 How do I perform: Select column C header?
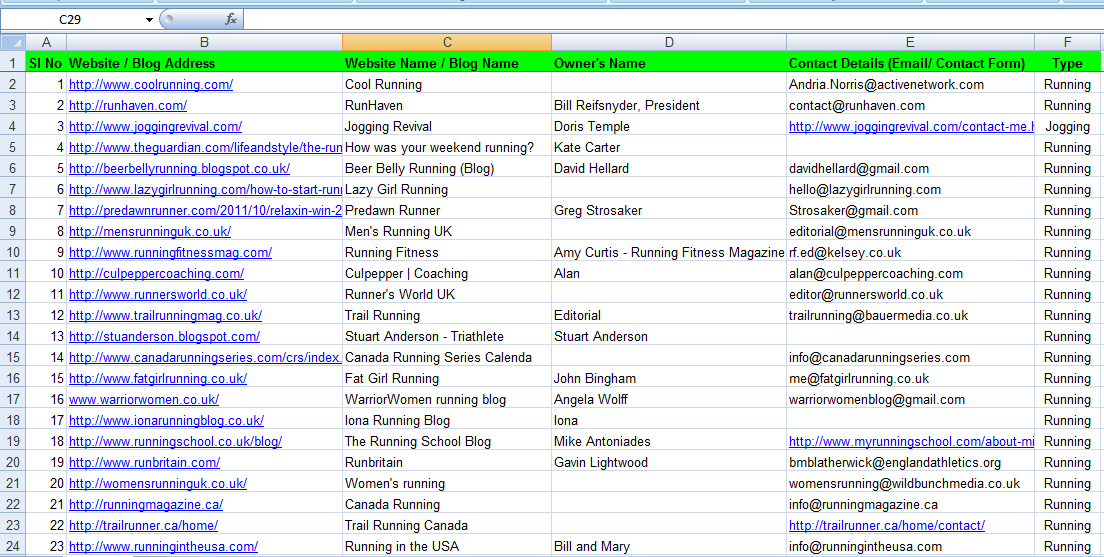pos(447,42)
